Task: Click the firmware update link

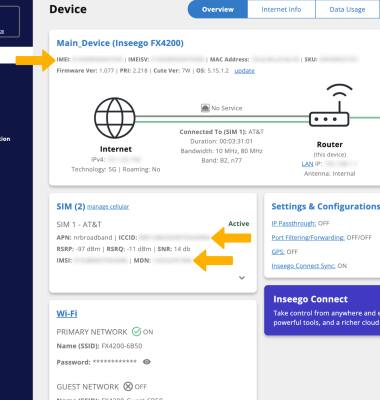Action: [x=244, y=71]
